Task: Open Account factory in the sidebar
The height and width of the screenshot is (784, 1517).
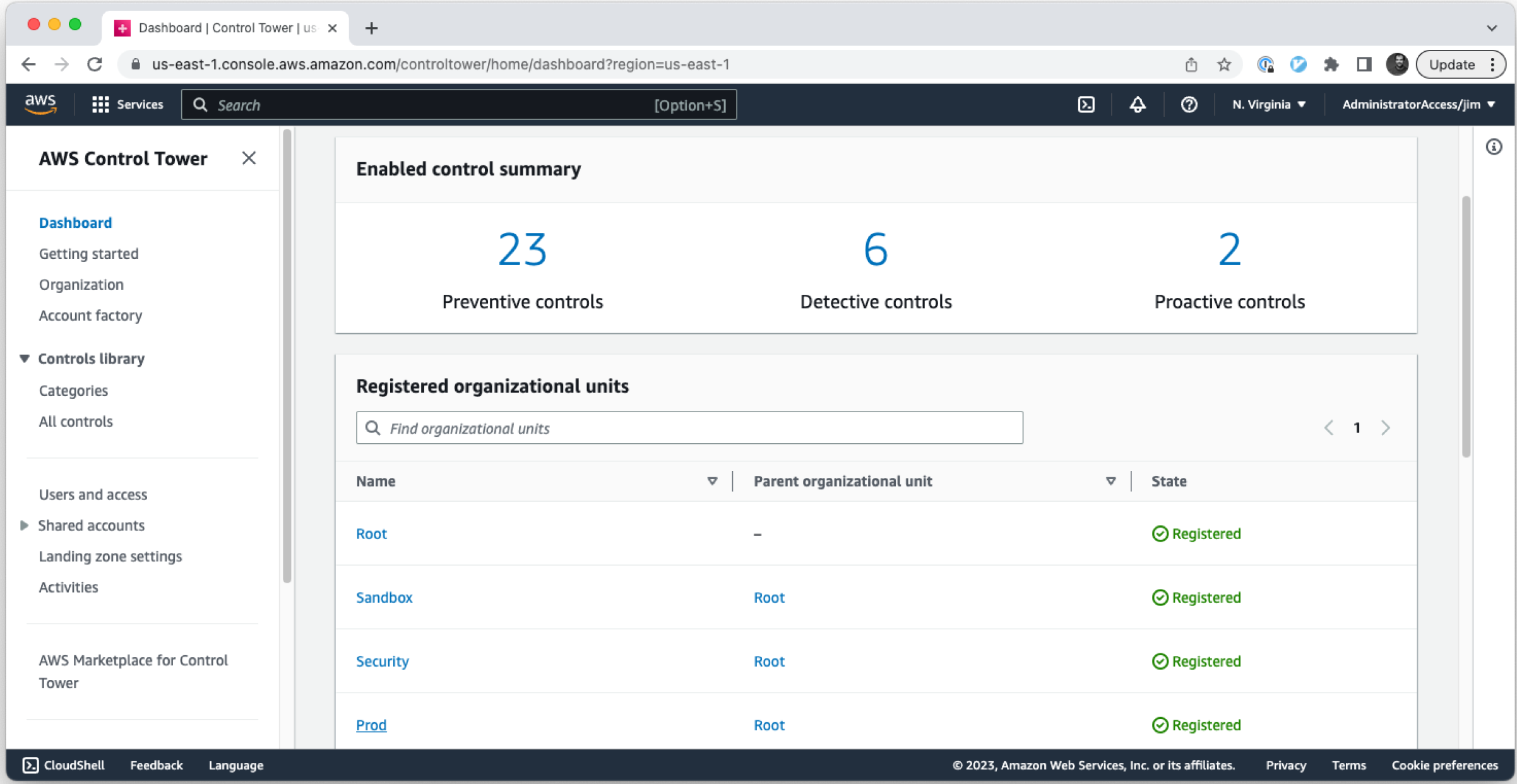Action: coord(90,315)
